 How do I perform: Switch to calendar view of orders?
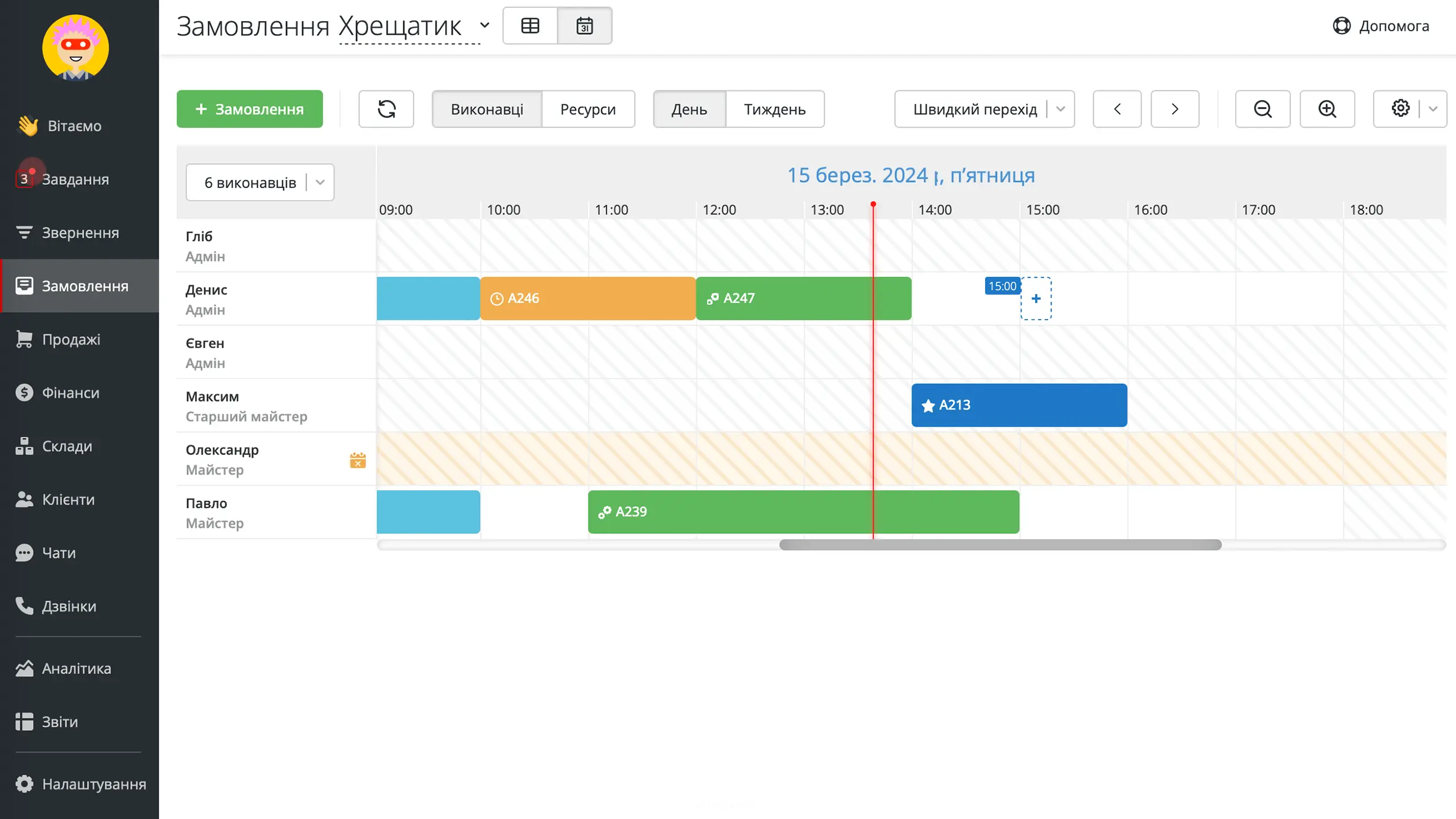click(585, 26)
